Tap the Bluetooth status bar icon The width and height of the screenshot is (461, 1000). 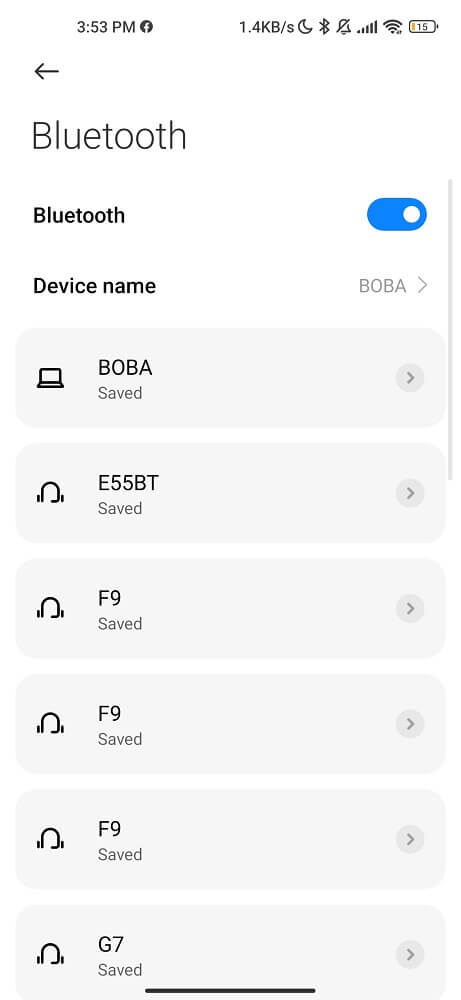[x=324, y=27]
